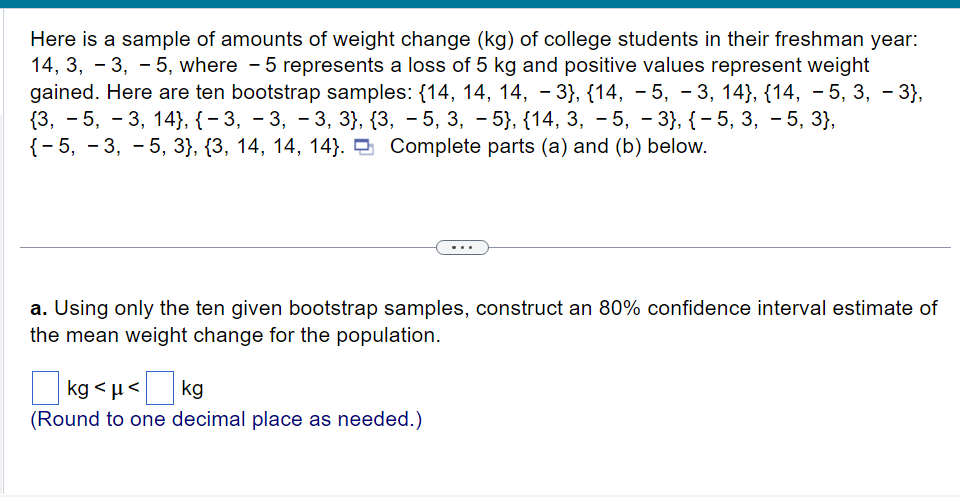The image size is (960, 497).
Task: Click the upper bound answer box
Action: pyautogui.click(x=160, y=385)
